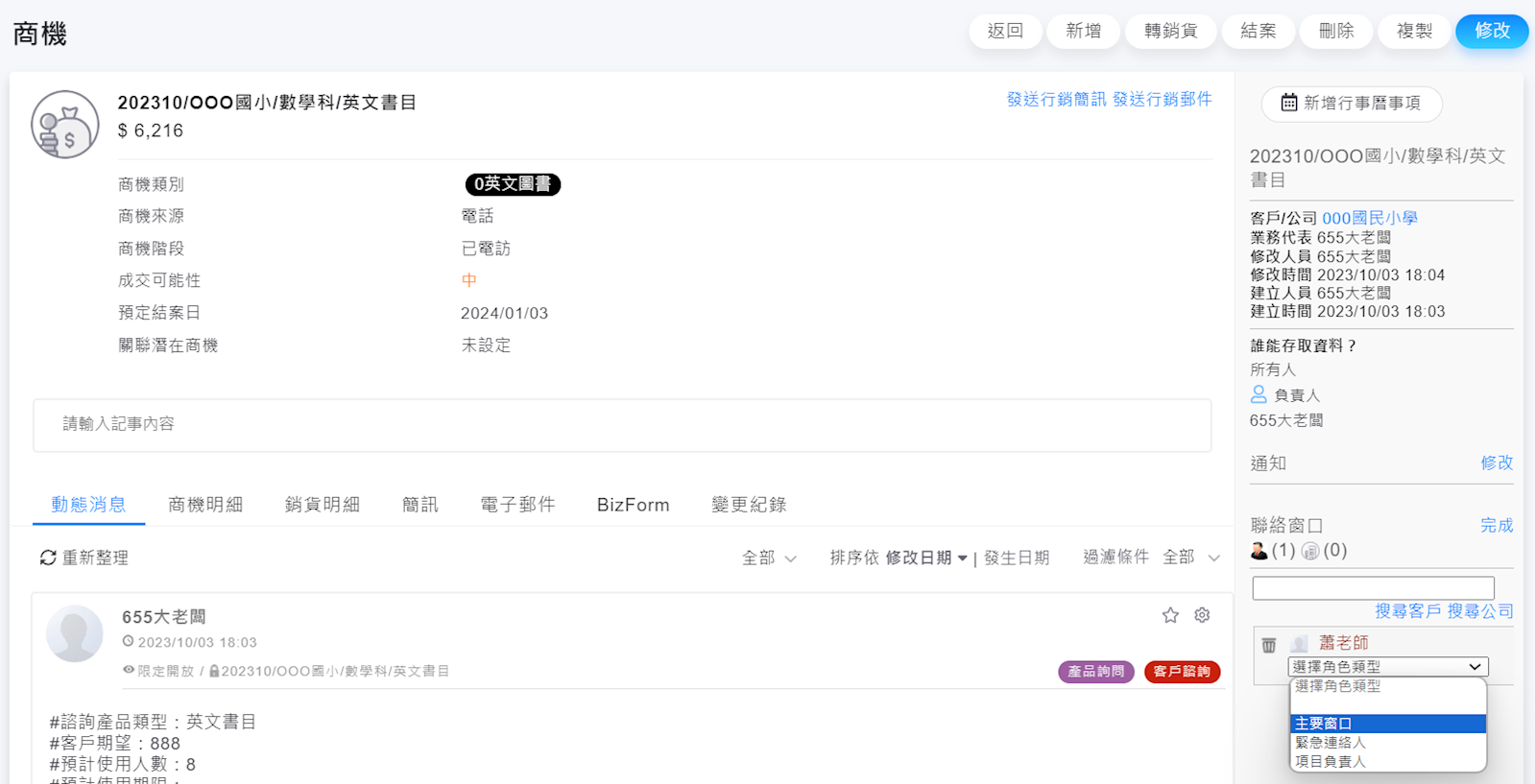The image size is (1535, 784).
Task: Click the 產品詢問 purple tag
Action: click(x=1095, y=672)
